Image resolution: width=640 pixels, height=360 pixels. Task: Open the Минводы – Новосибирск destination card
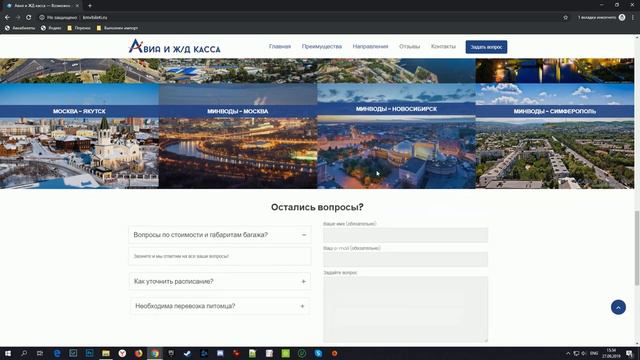(396, 136)
